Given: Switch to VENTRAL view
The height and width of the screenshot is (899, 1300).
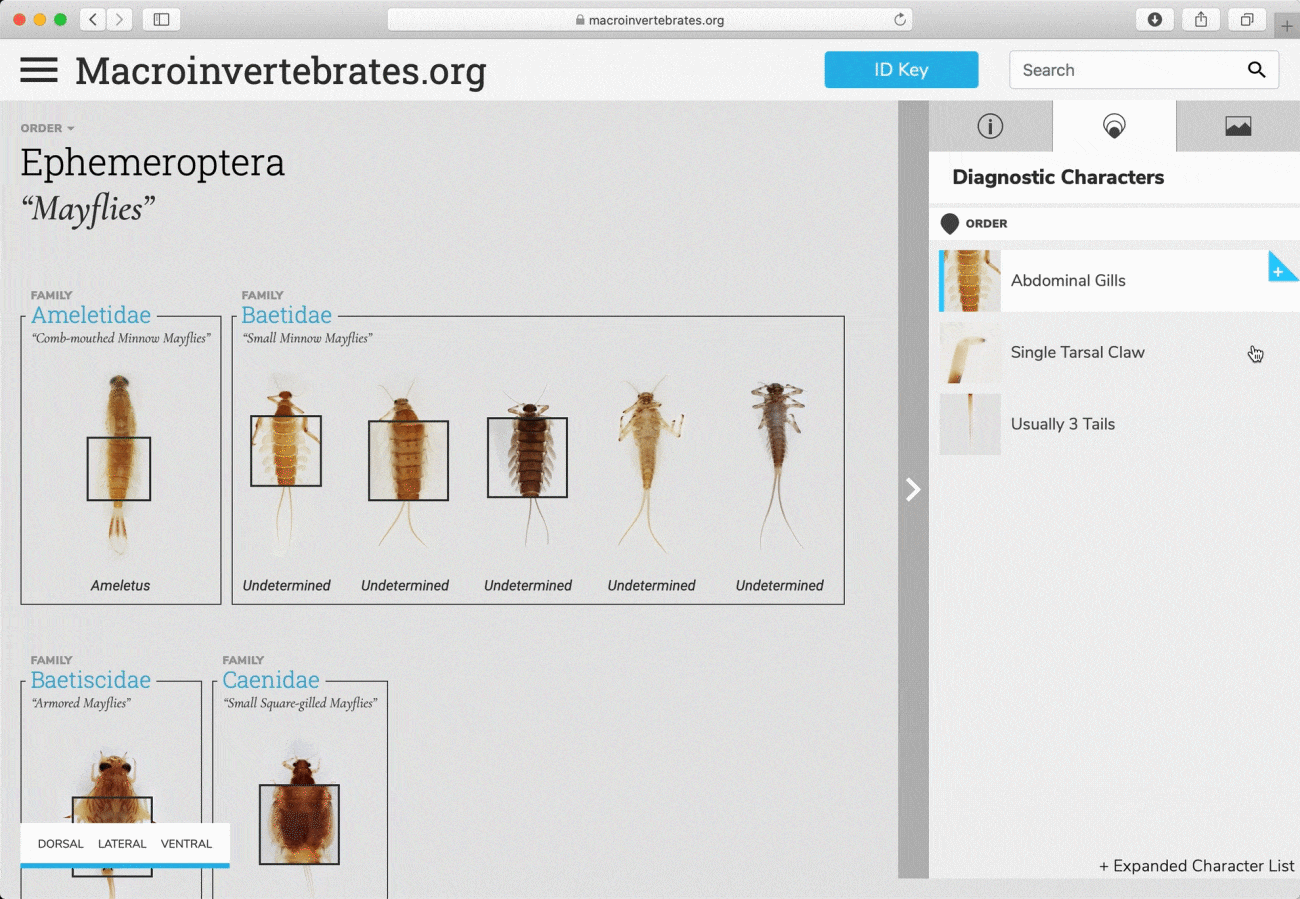Looking at the screenshot, I should (186, 844).
